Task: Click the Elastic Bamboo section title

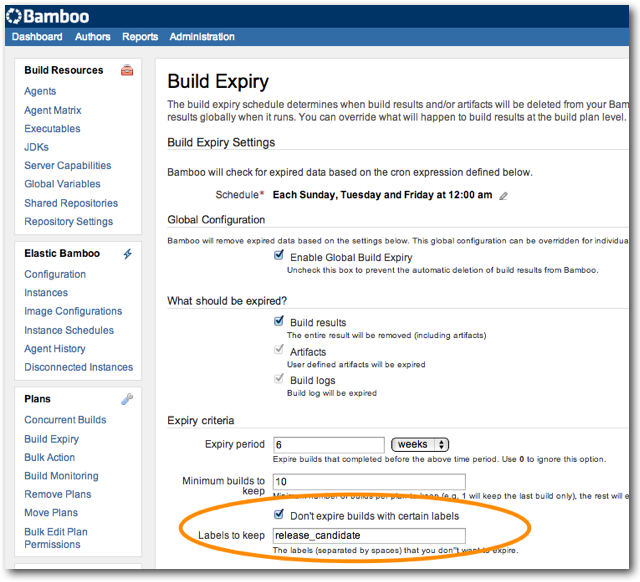Action: click(62, 253)
